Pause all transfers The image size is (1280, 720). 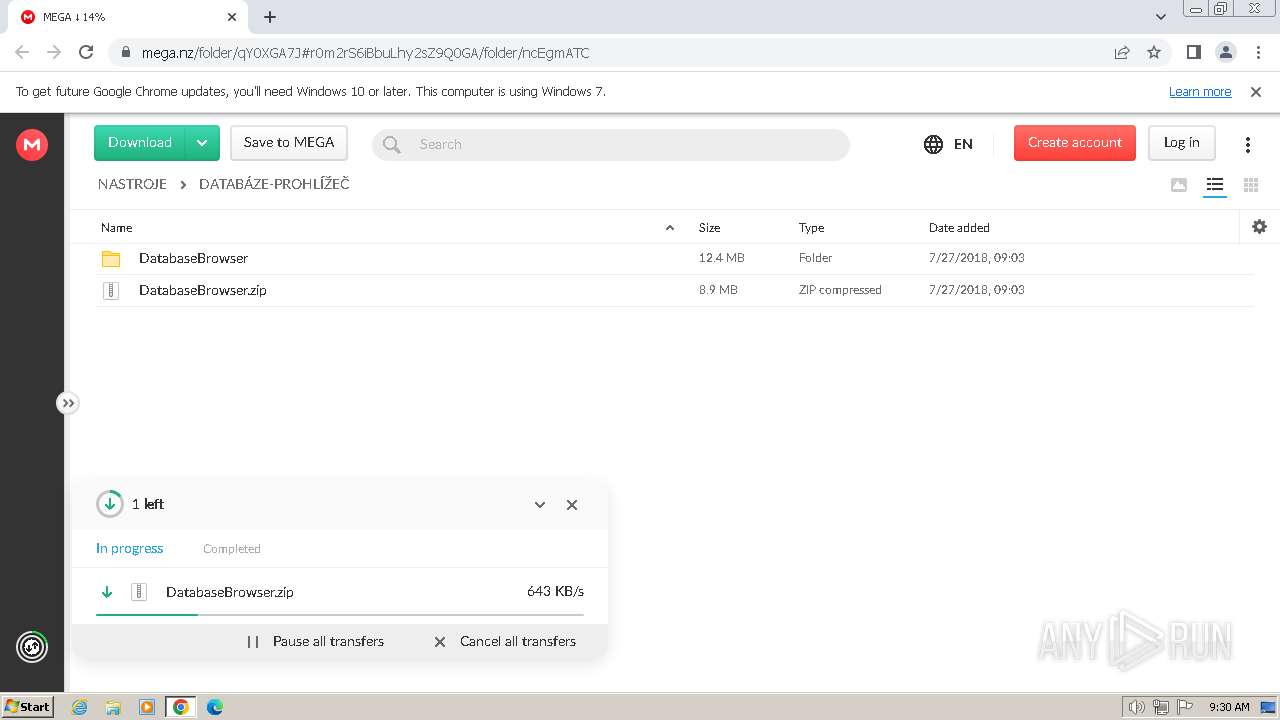click(316, 641)
